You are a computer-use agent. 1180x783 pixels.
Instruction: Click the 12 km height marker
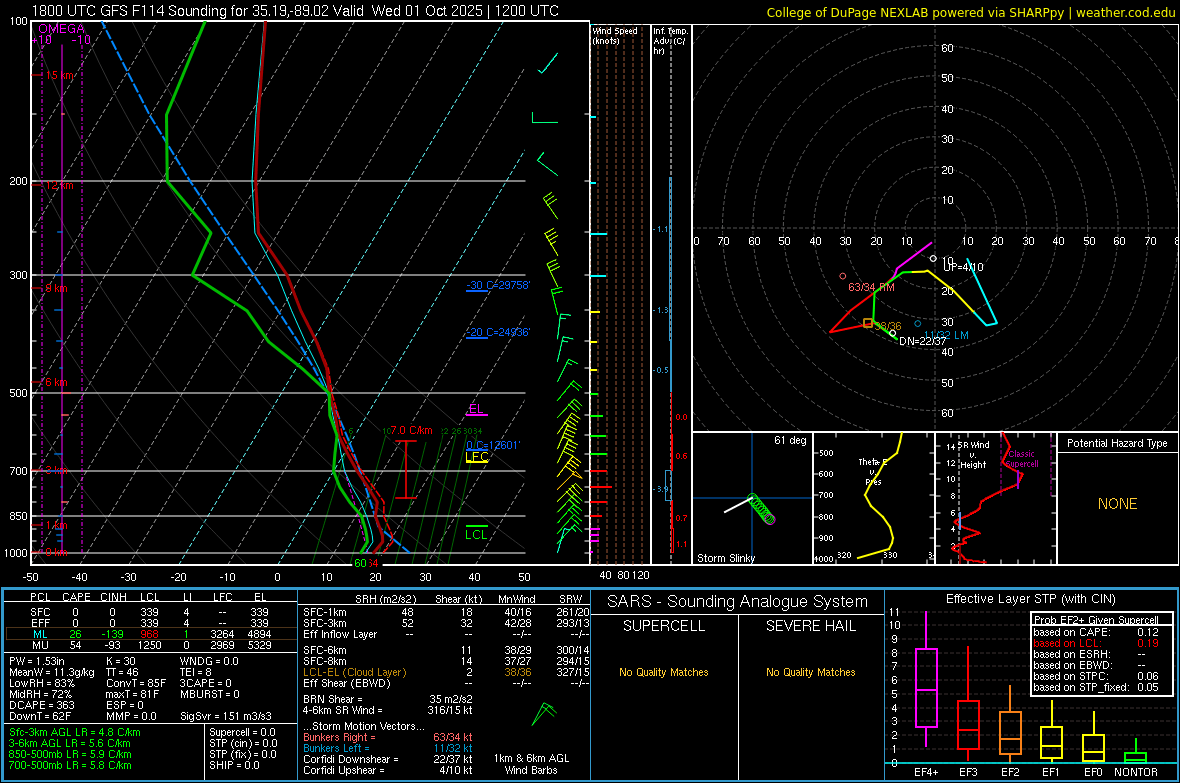[59, 185]
